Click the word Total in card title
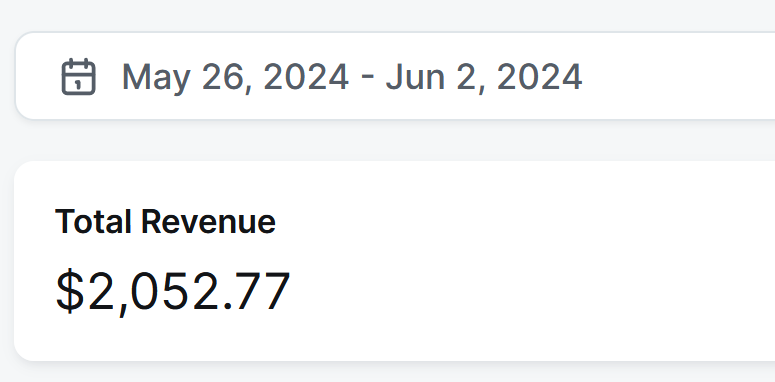Viewport: 775px width, 382px height. coord(93,221)
